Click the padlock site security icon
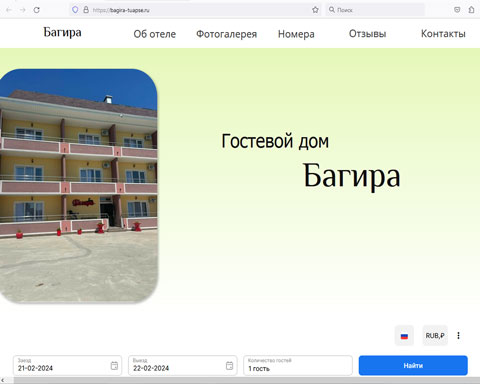 (x=86, y=10)
